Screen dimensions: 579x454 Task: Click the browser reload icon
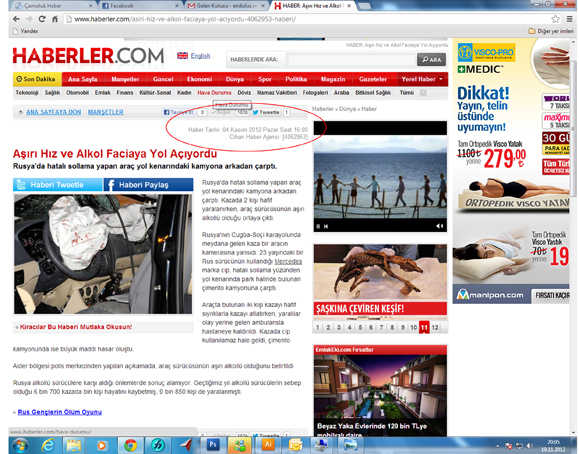coord(42,19)
